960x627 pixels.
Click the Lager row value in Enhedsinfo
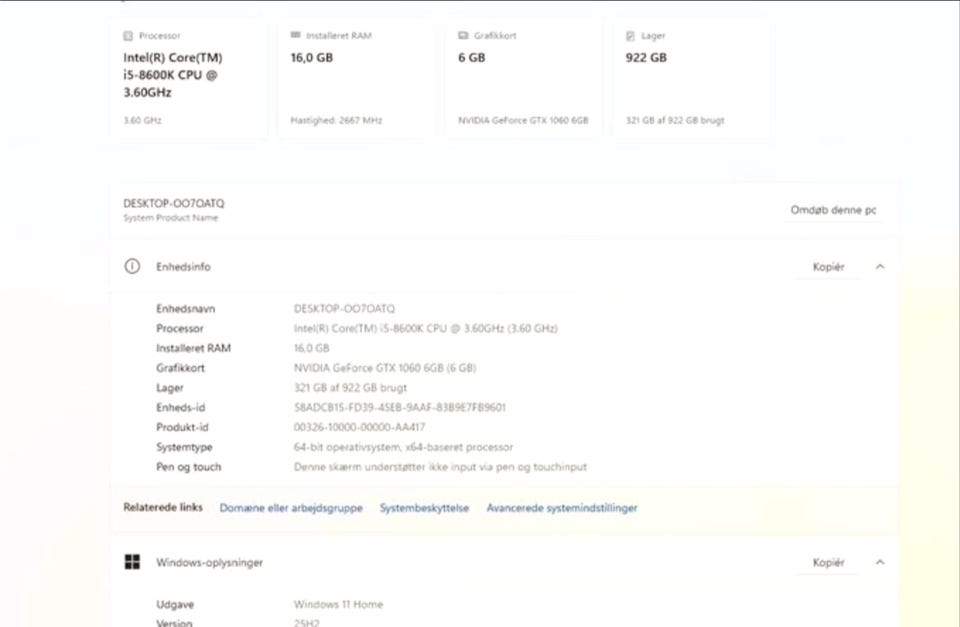pos(350,388)
